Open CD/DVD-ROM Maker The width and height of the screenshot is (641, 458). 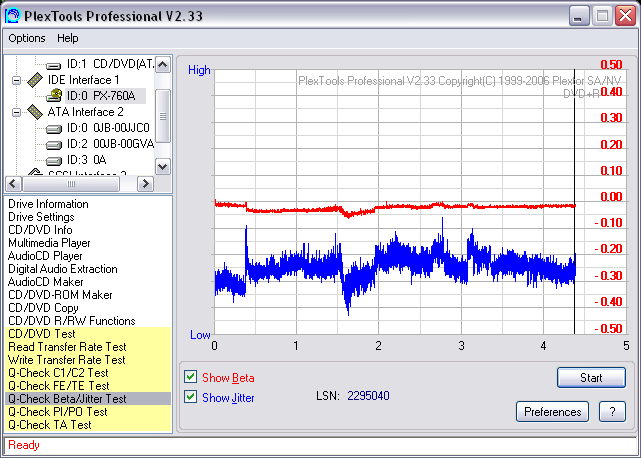coord(60,295)
